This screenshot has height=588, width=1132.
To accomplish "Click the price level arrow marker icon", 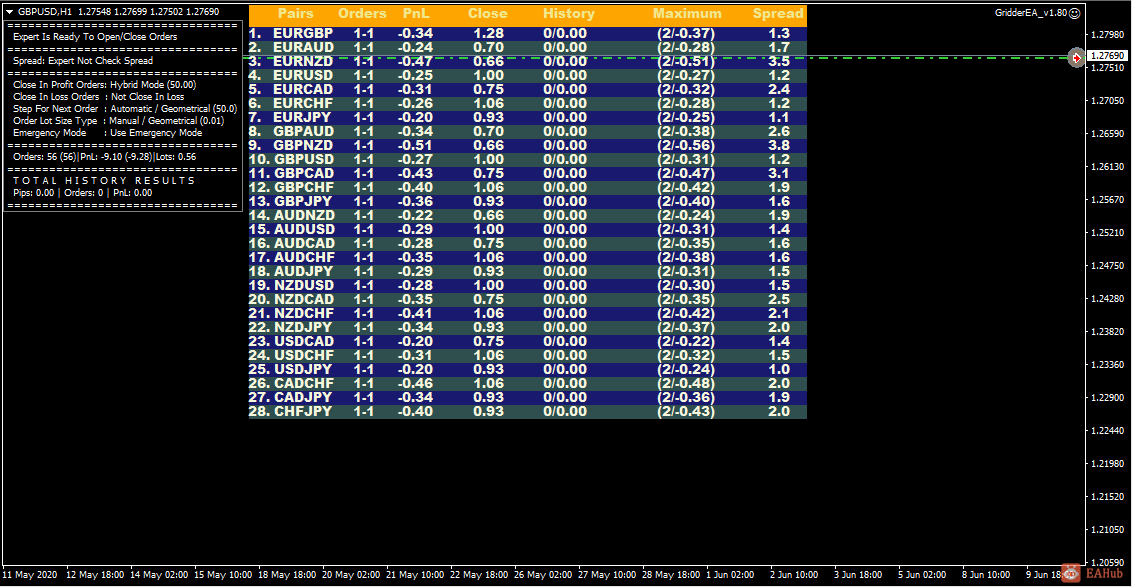I will (x=1076, y=58).
